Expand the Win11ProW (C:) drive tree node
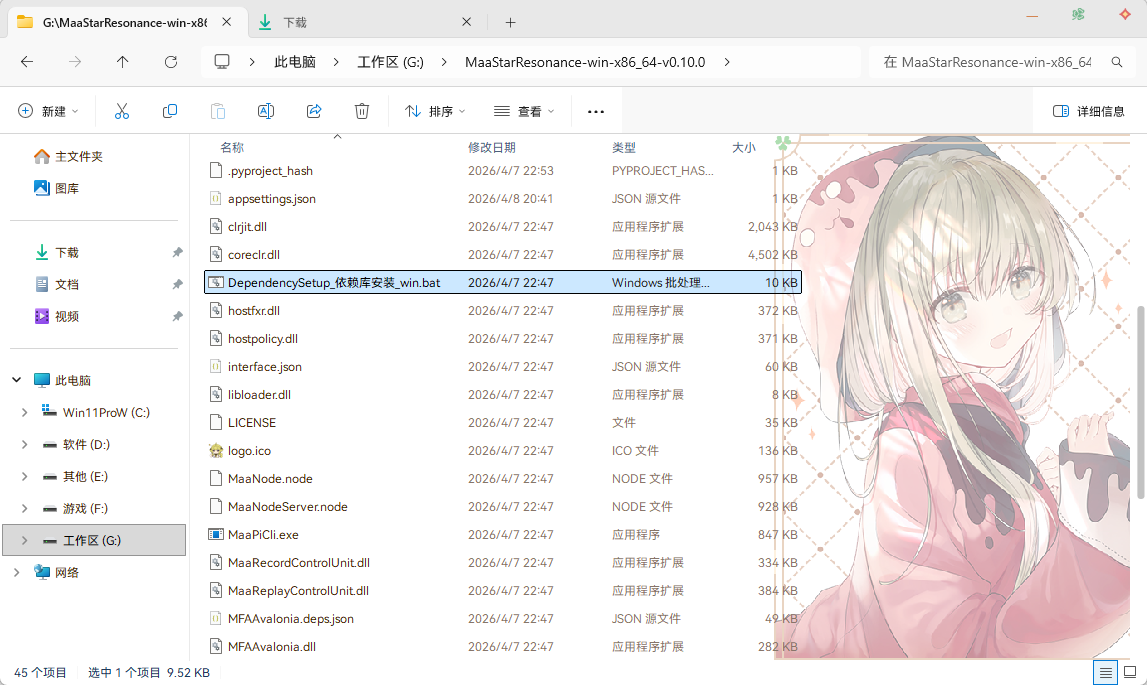 [x=24, y=413]
